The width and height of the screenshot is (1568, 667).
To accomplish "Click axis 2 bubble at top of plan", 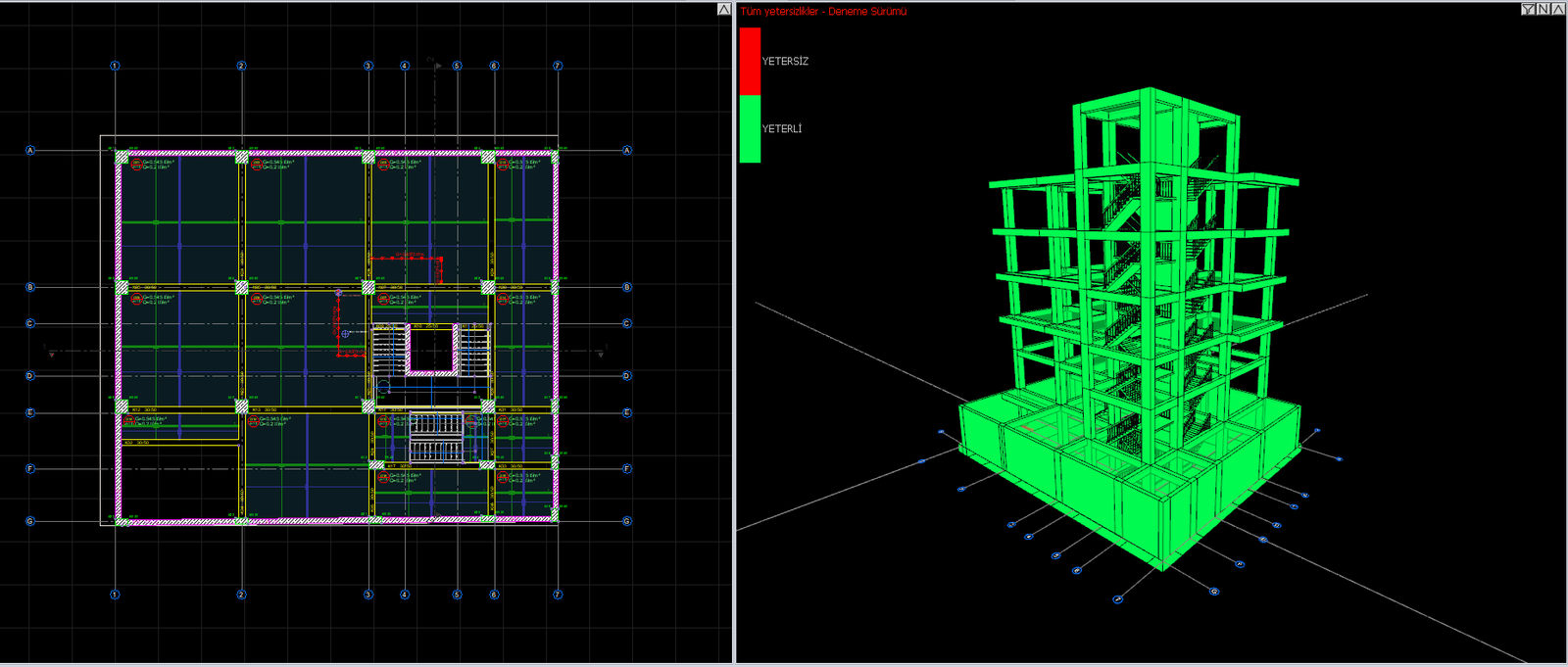I will pyautogui.click(x=241, y=66).
